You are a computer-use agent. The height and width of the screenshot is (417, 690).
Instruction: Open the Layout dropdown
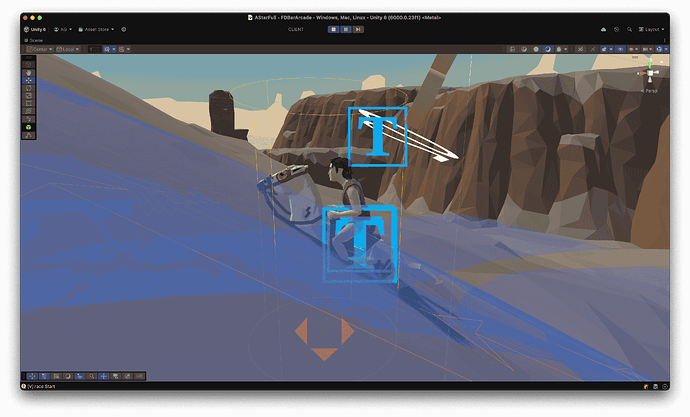651,29
